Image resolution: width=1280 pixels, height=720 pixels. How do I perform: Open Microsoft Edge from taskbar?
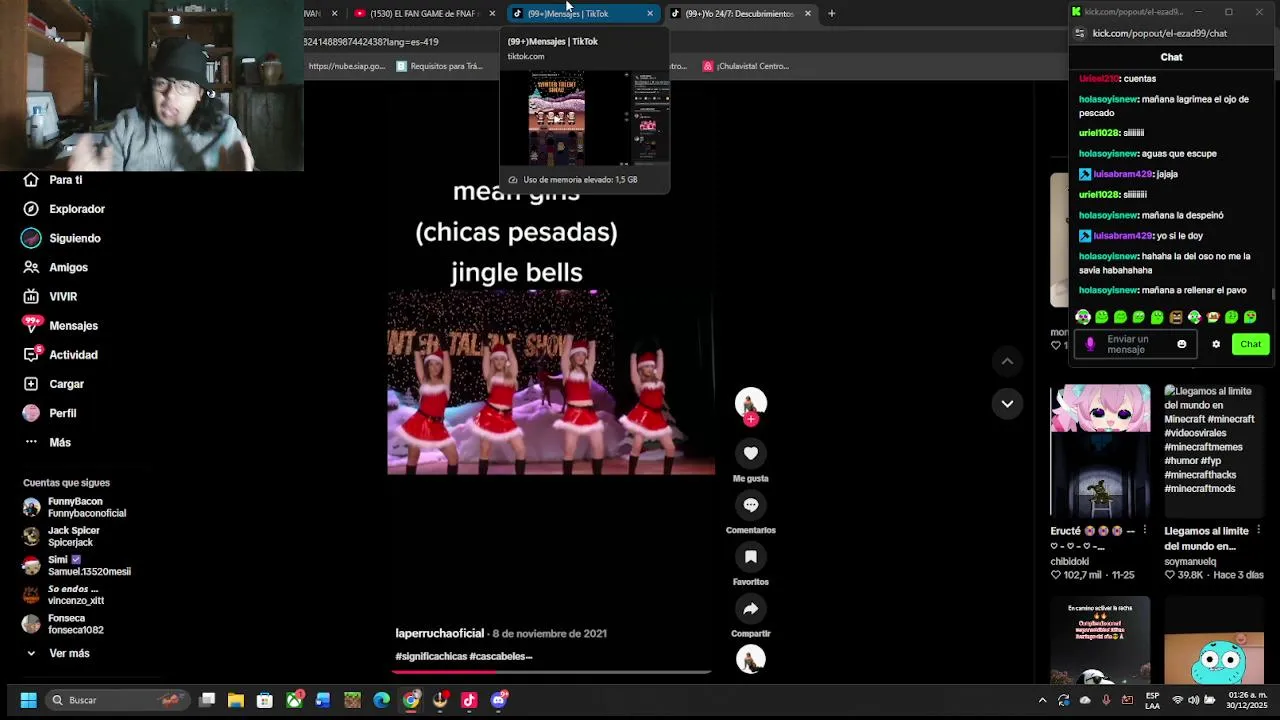click(381, 700)
